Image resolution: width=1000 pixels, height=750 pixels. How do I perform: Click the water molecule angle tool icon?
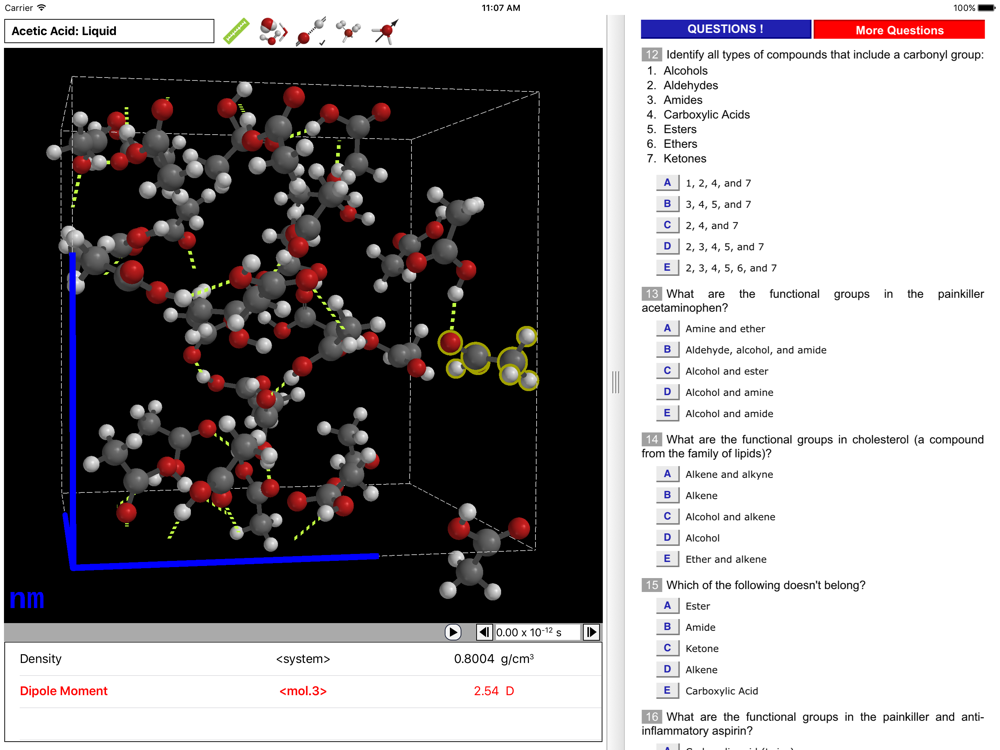point(272,31)
